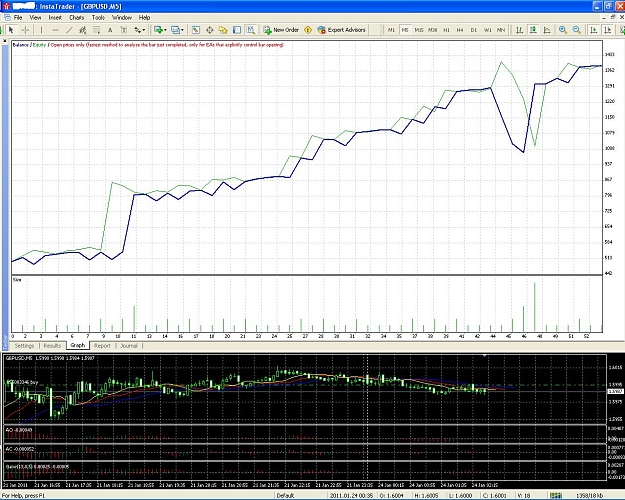Select the tester Graph tab
Image resolution: width=625 pixels, height=500 pixels.
(78, 345)
